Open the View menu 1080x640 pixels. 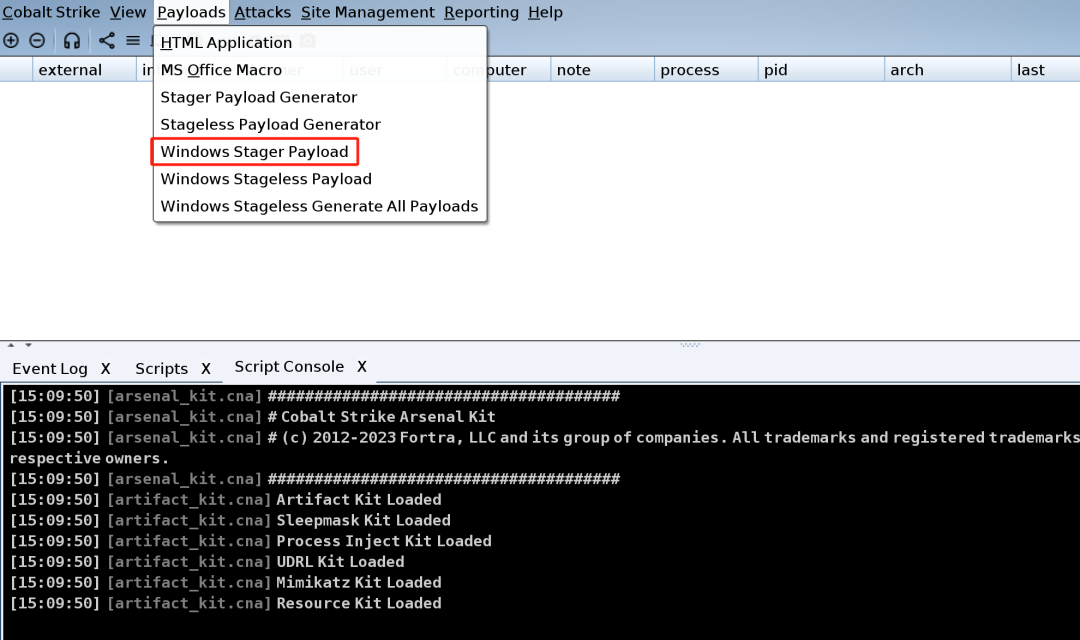tap(128, 12)
